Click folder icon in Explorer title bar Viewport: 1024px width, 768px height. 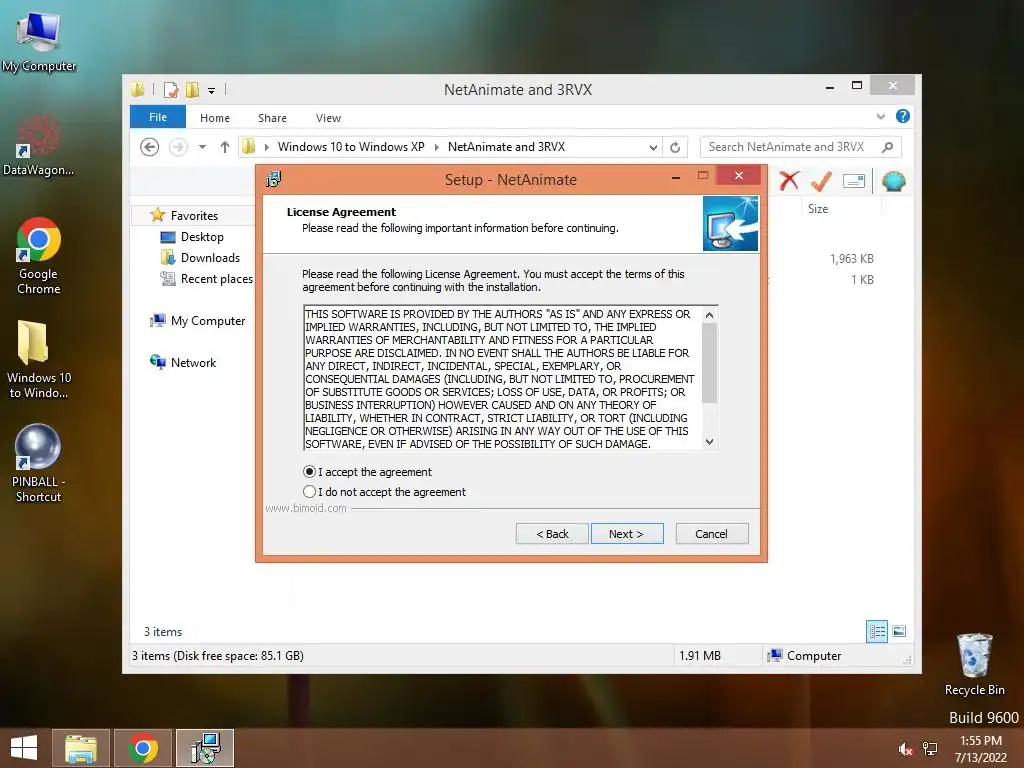(x=137, y=89)
